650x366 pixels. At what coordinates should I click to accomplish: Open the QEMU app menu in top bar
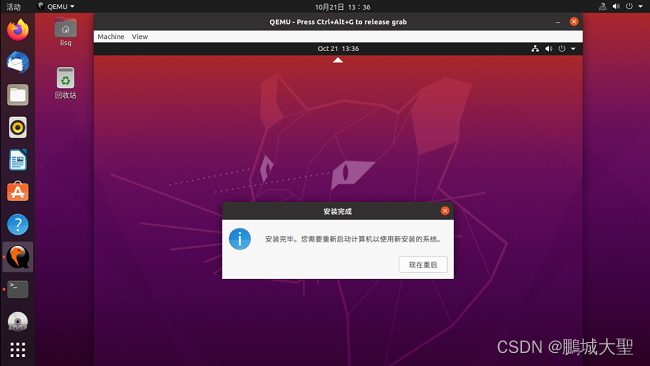point(56,6)
